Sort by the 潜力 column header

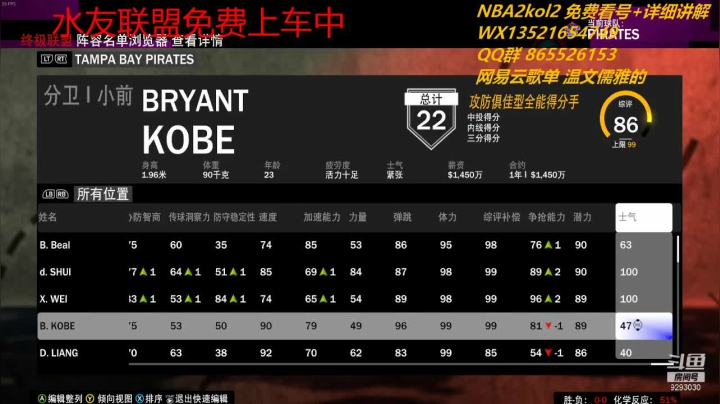(x=582, y=217)
